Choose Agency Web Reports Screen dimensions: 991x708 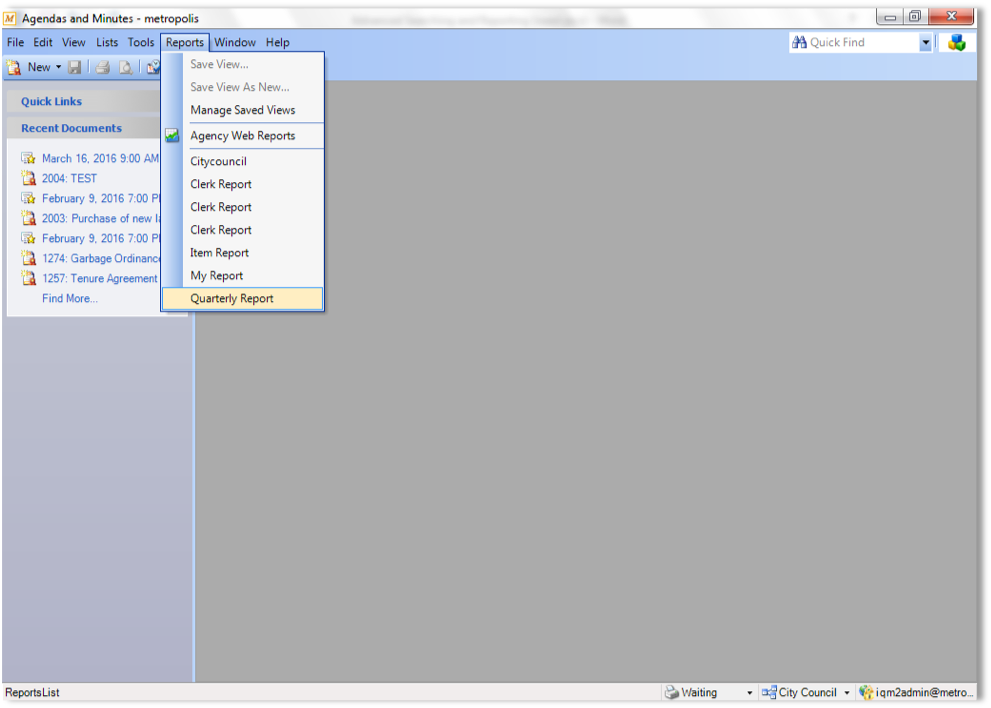243,136
